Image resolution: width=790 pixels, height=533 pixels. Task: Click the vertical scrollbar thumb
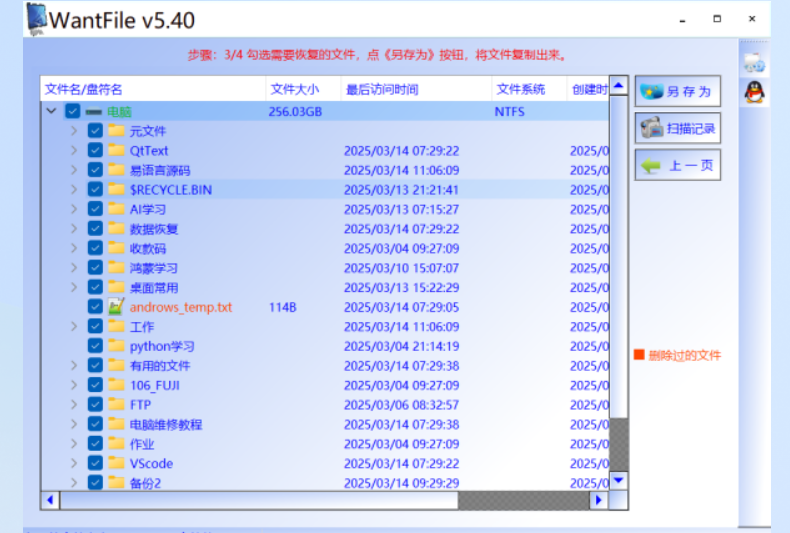tap(619, 256)
